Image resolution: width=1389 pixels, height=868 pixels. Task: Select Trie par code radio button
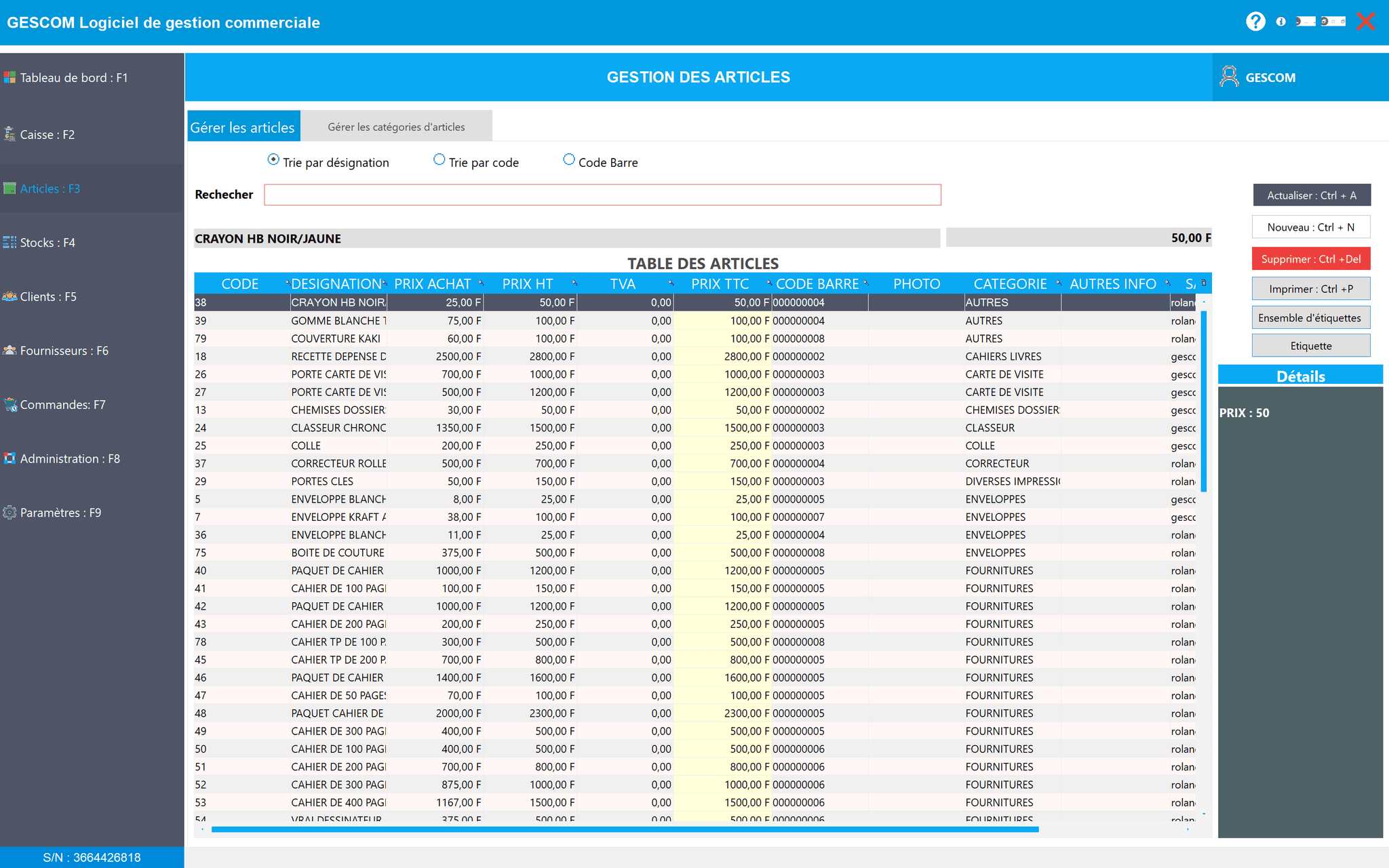[x=439, y=159]
